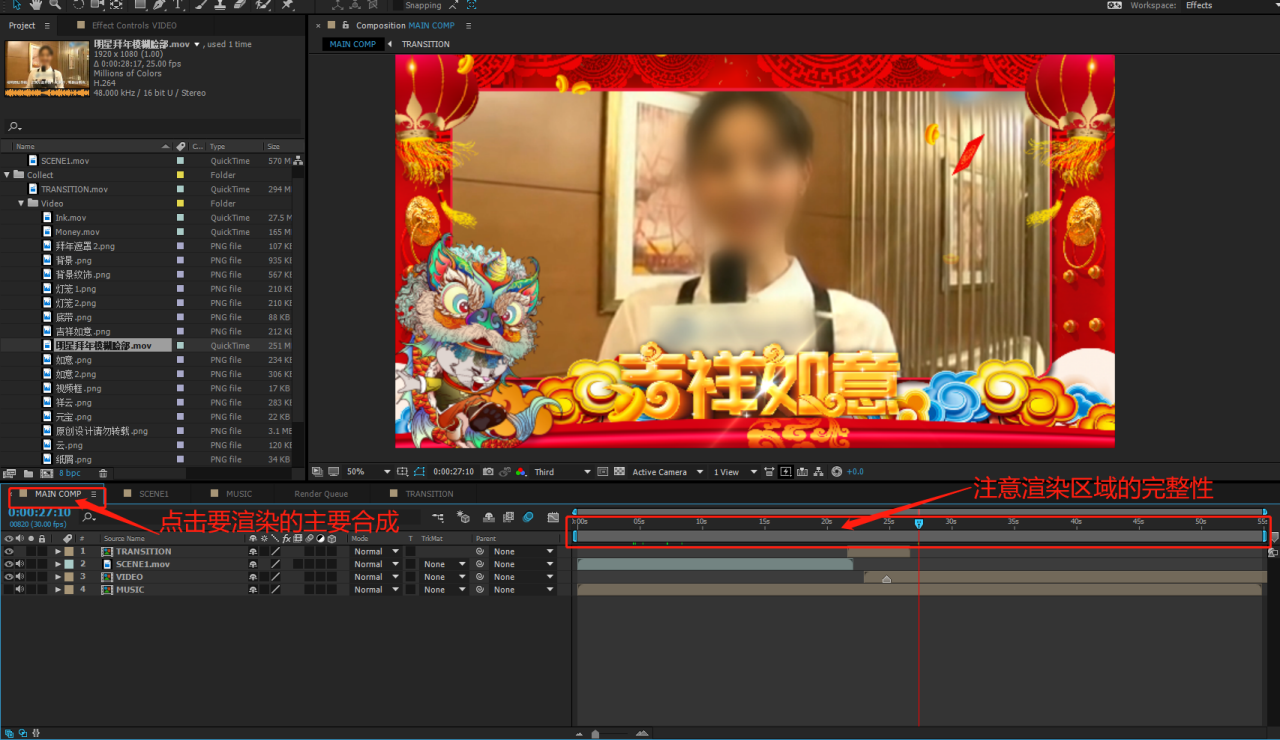The image size is (1280, 740).
Task: Hide the TRANSITION layer video
Action: pos(9,551)
